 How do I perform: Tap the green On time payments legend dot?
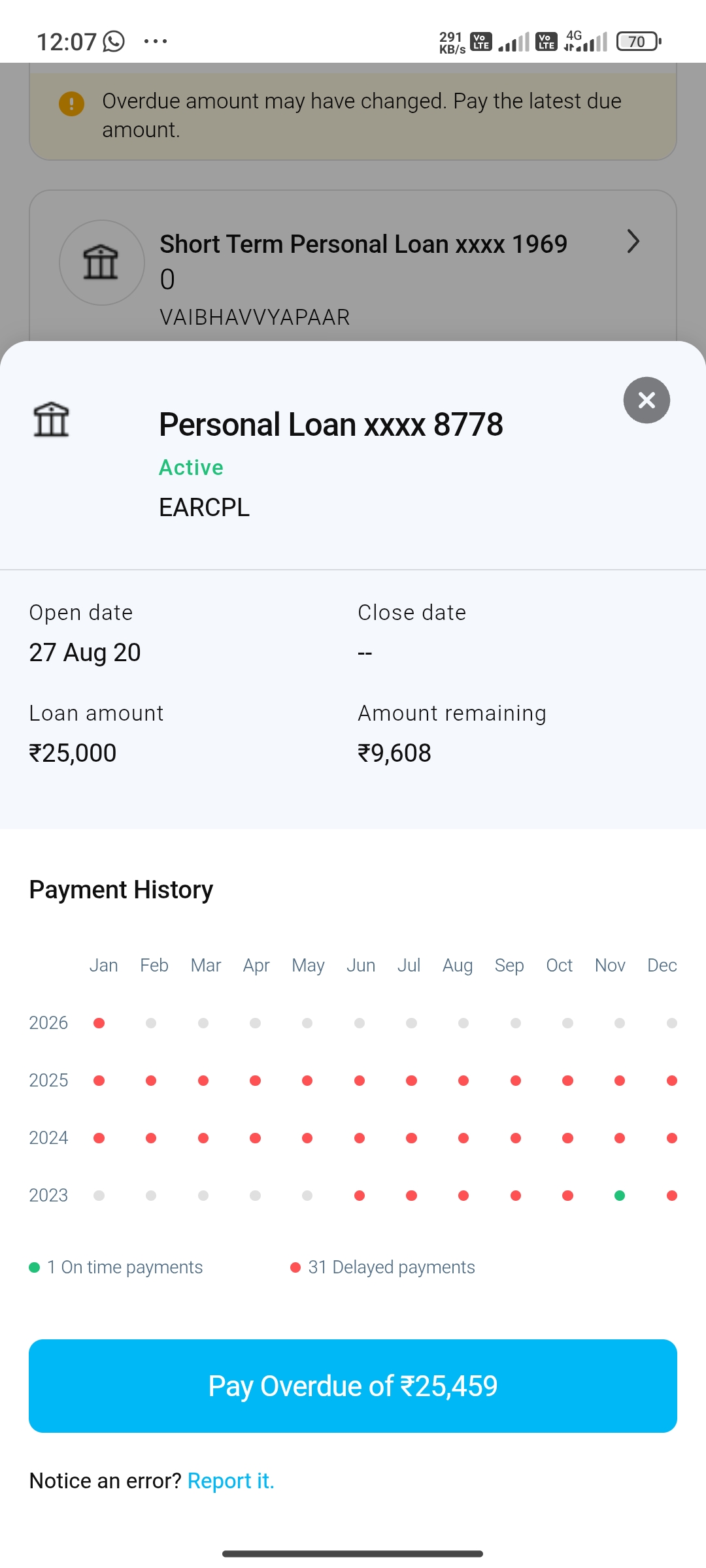pos(35,1267)
